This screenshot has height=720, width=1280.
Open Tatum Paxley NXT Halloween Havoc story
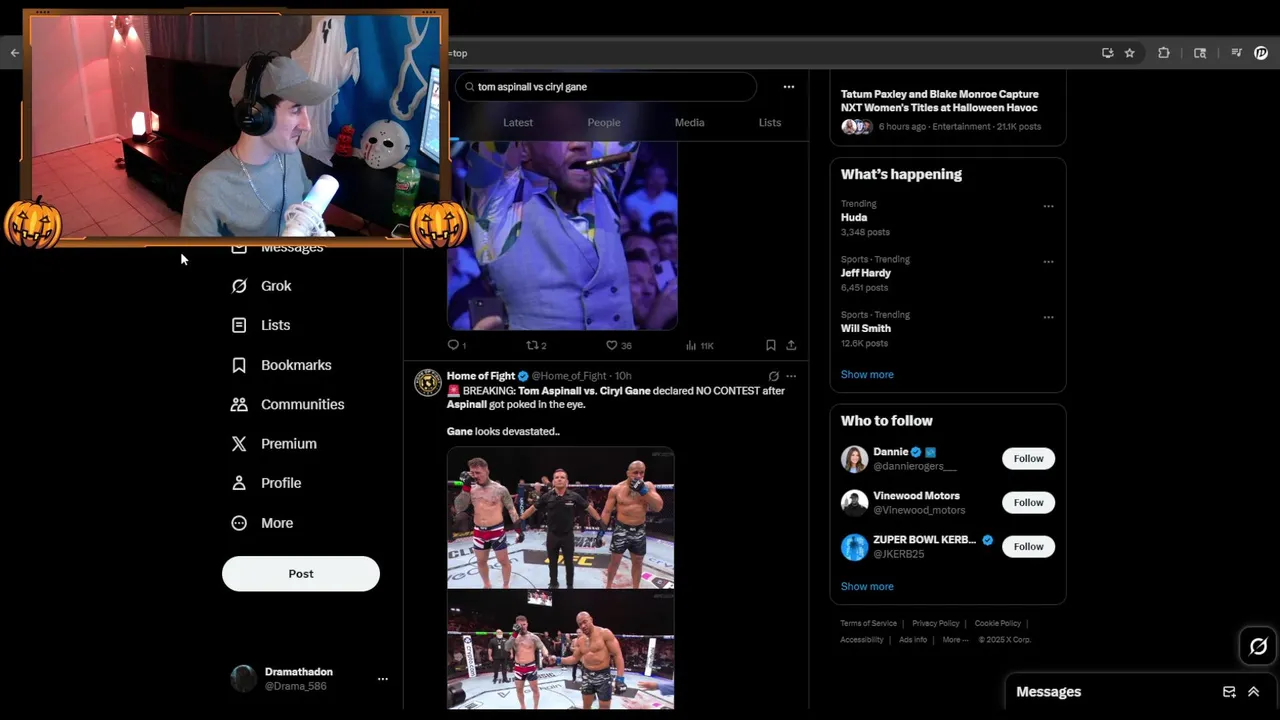pyautogui.click(x=947, y=109)
